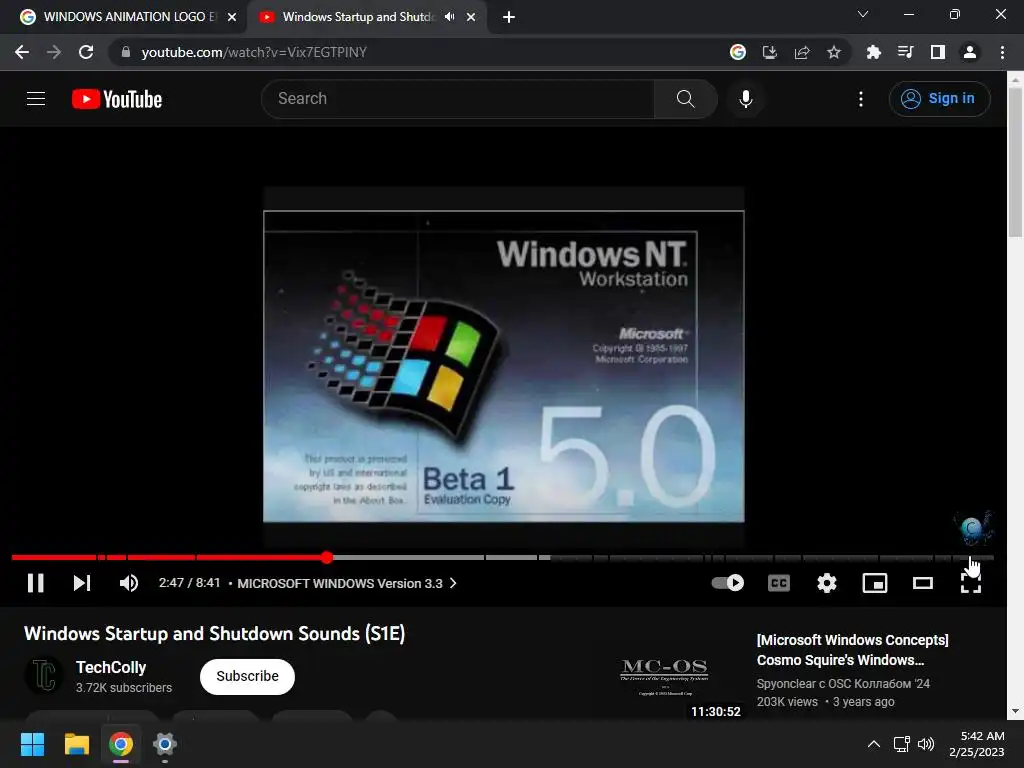The height and width of the screenshot is (768, 1024).
Task: Open miniplayer mode
Action: point(874,583)
